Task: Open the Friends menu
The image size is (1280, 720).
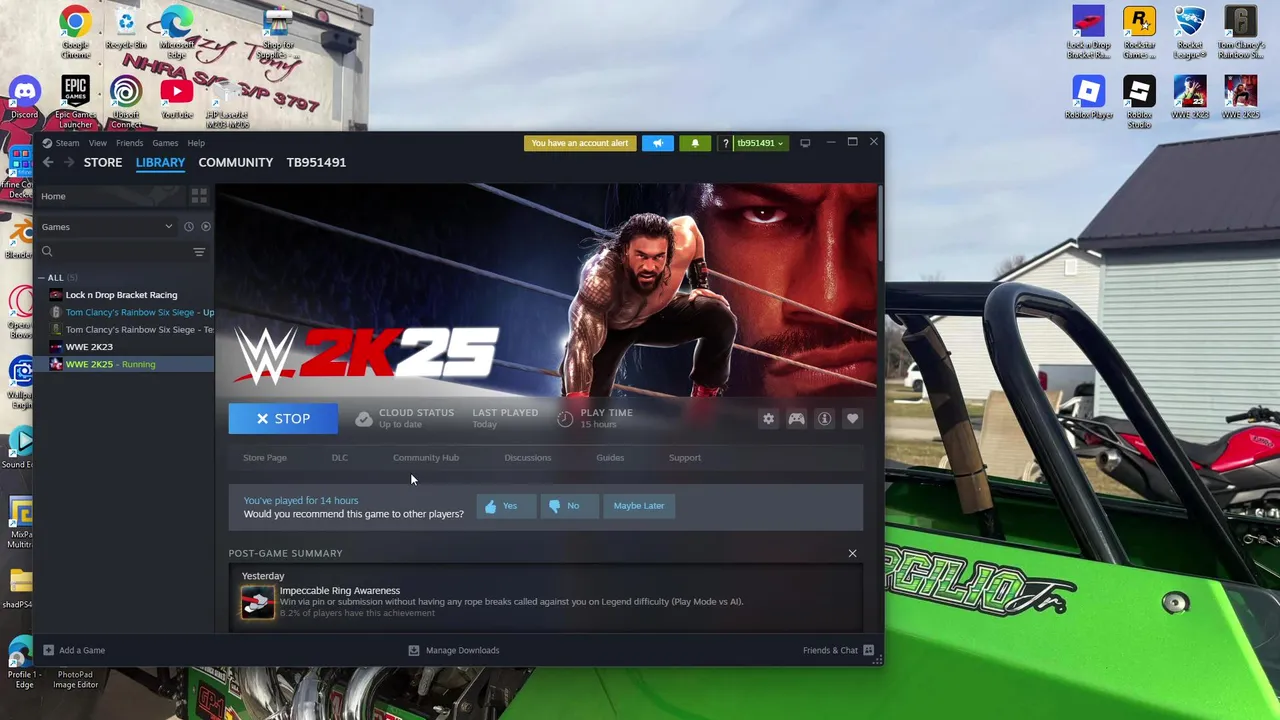Action: tap(129, 143)
